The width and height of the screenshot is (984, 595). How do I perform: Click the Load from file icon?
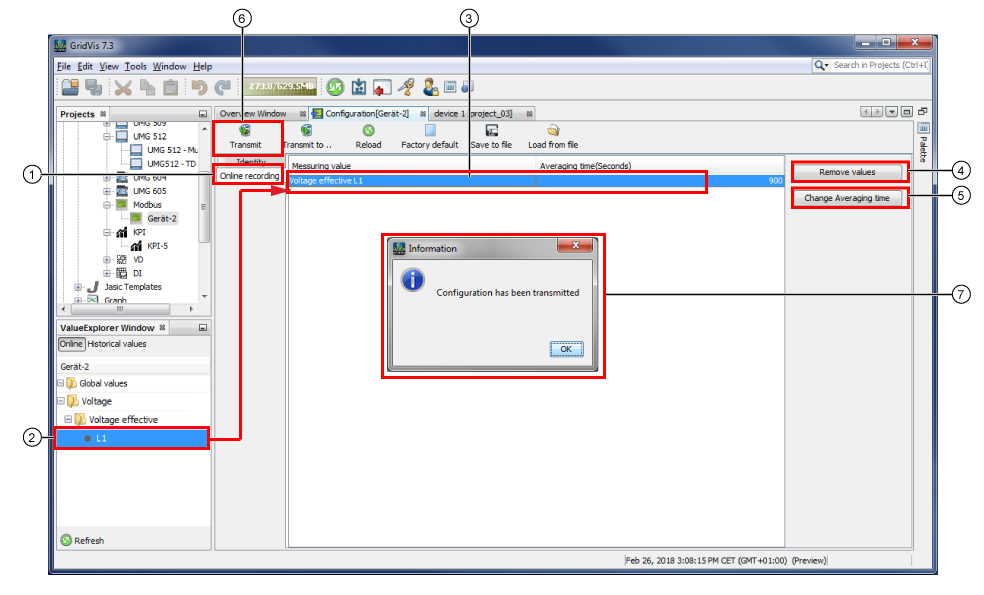[553, 130]
